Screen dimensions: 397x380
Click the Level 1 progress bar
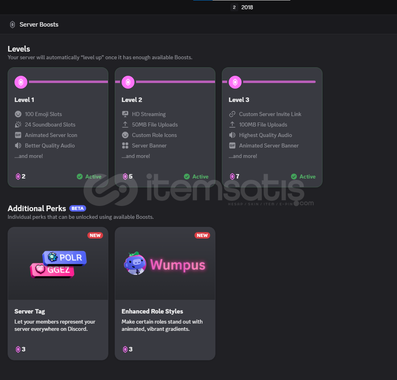(x=68, y=82)
